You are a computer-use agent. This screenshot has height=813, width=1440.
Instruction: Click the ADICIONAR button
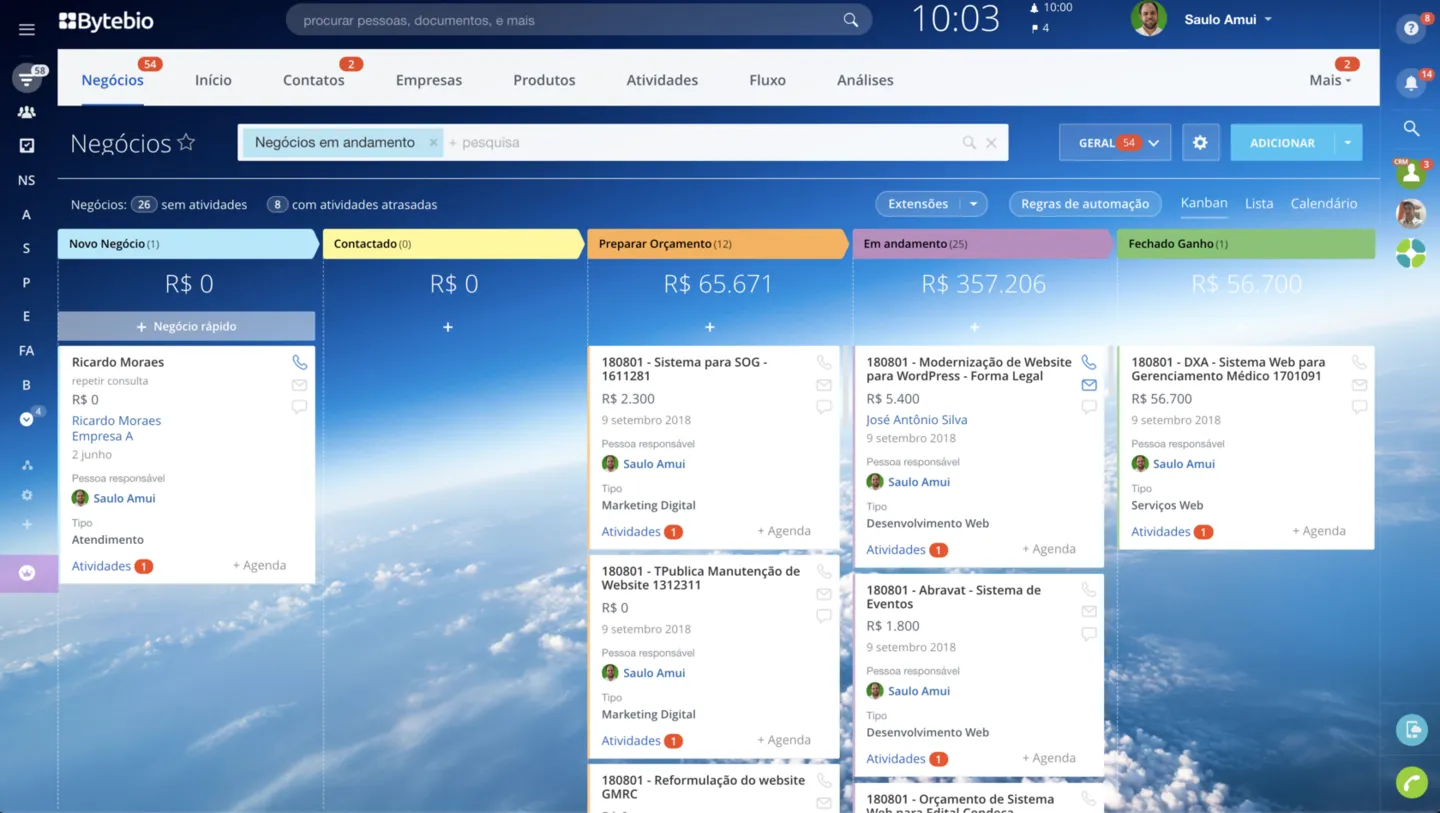(1283, 143)
